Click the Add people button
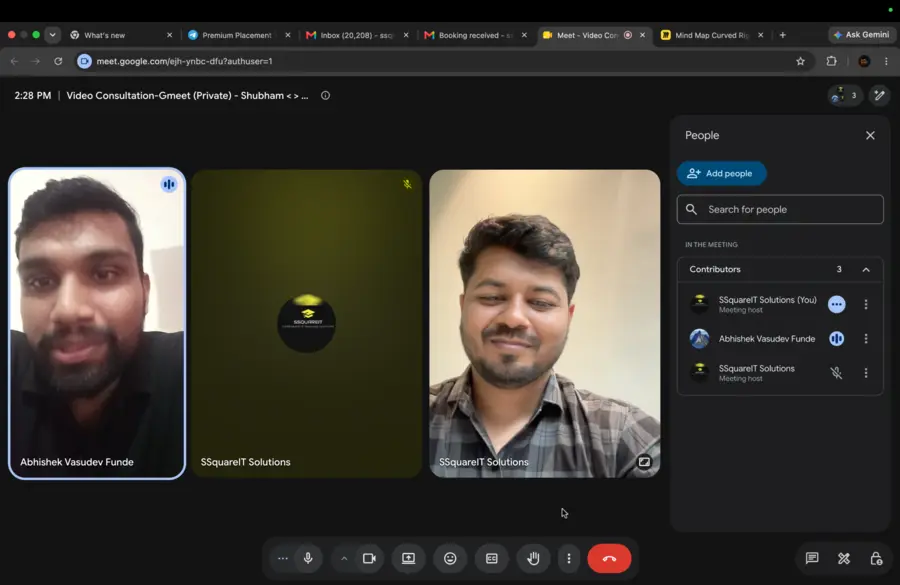The width and height of the screenshot is (900, 585). (721, 173)
